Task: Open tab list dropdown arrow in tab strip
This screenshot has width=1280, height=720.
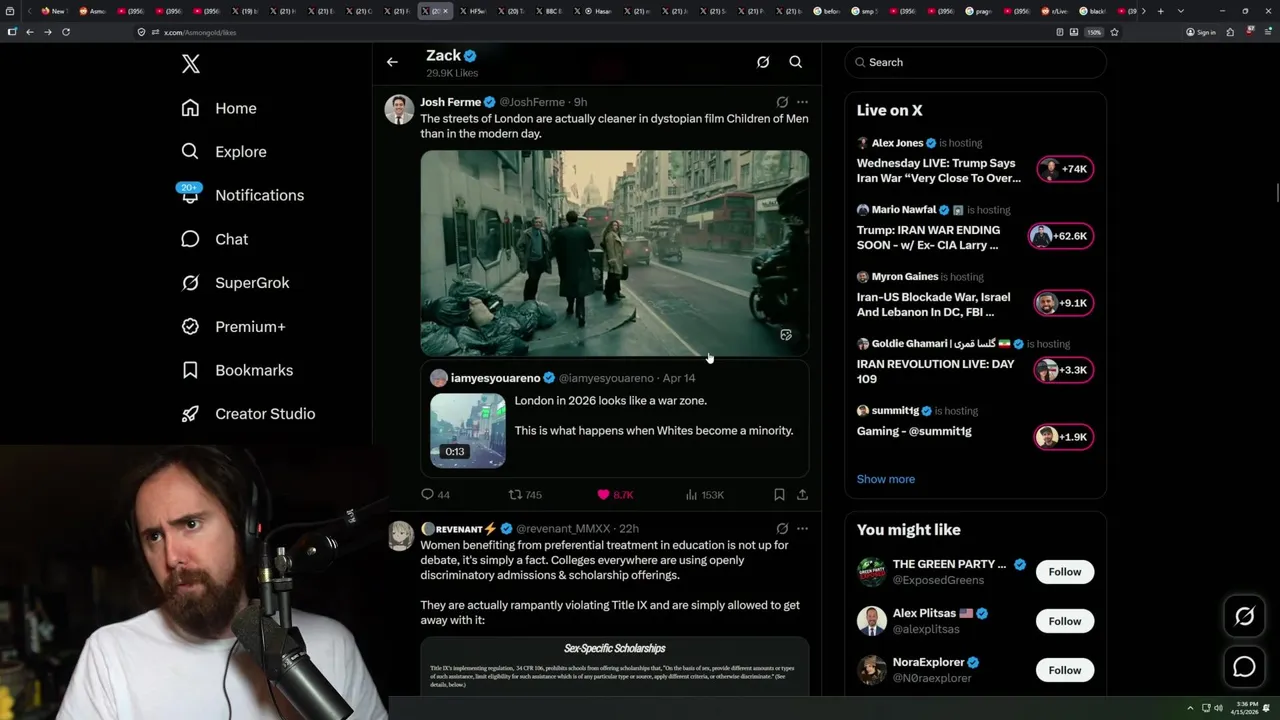Action: (1181, 11)
